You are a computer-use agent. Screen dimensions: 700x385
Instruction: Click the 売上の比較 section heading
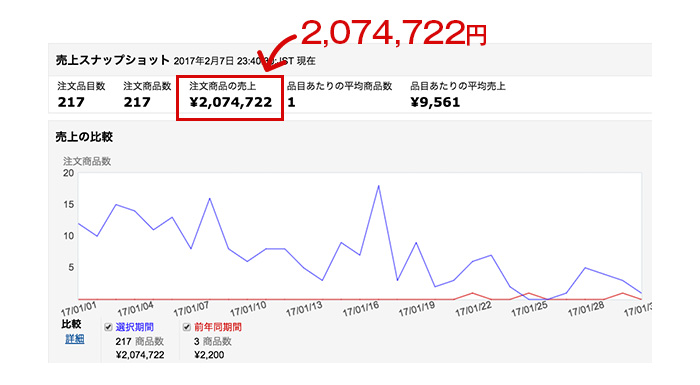84,137
